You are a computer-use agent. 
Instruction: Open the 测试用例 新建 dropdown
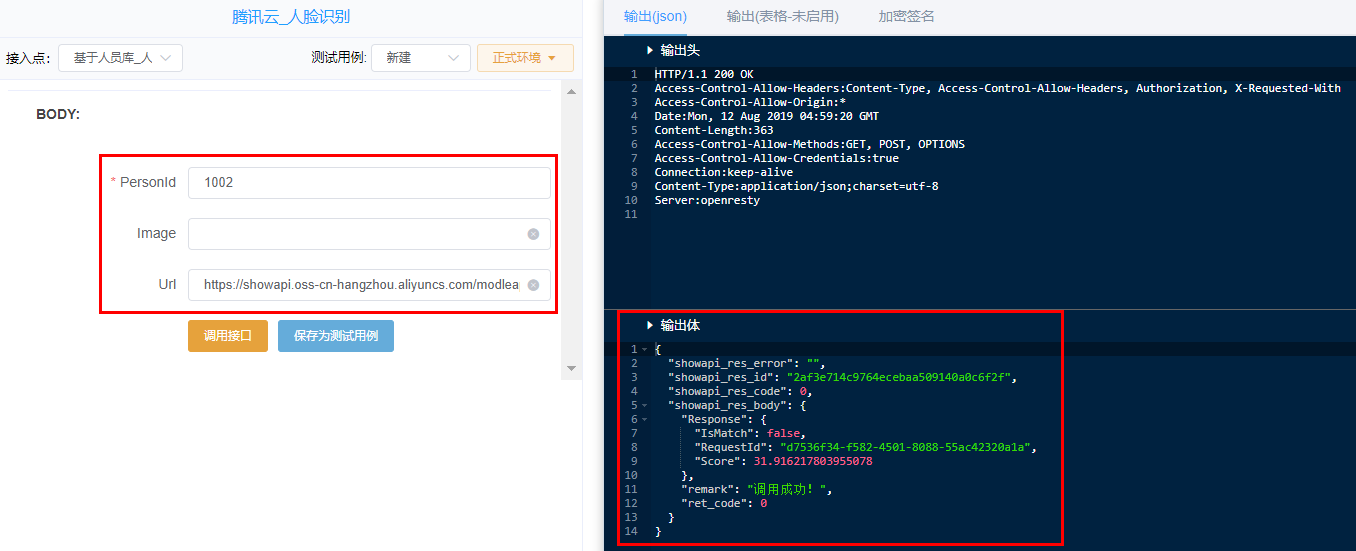pos(421,58)
